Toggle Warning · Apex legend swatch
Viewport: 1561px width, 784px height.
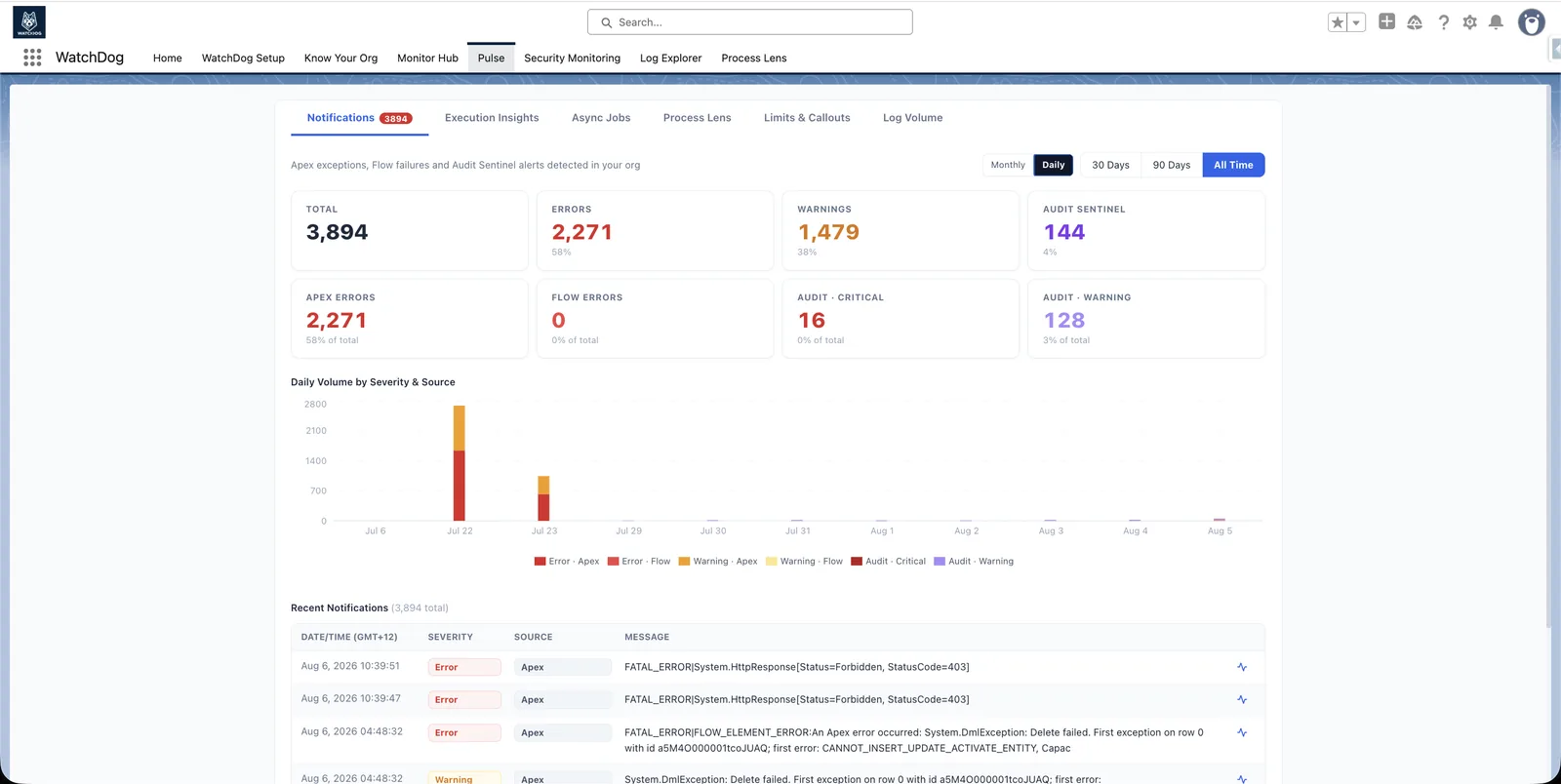pyautogui.click(x=684, y=562)
